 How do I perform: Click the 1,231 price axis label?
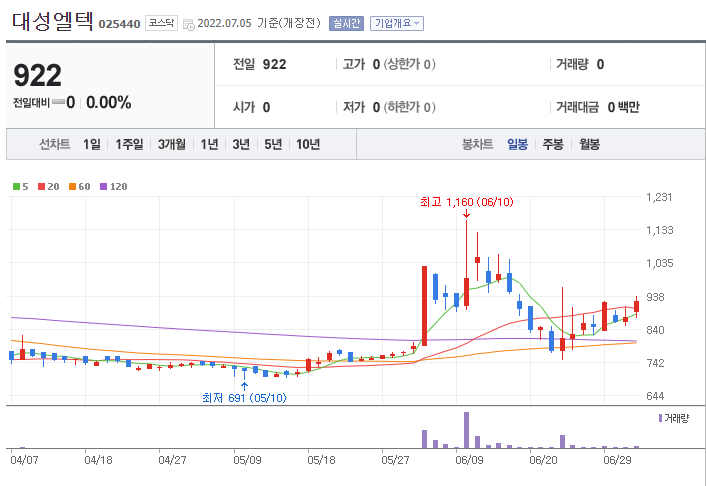pos(659,197)
